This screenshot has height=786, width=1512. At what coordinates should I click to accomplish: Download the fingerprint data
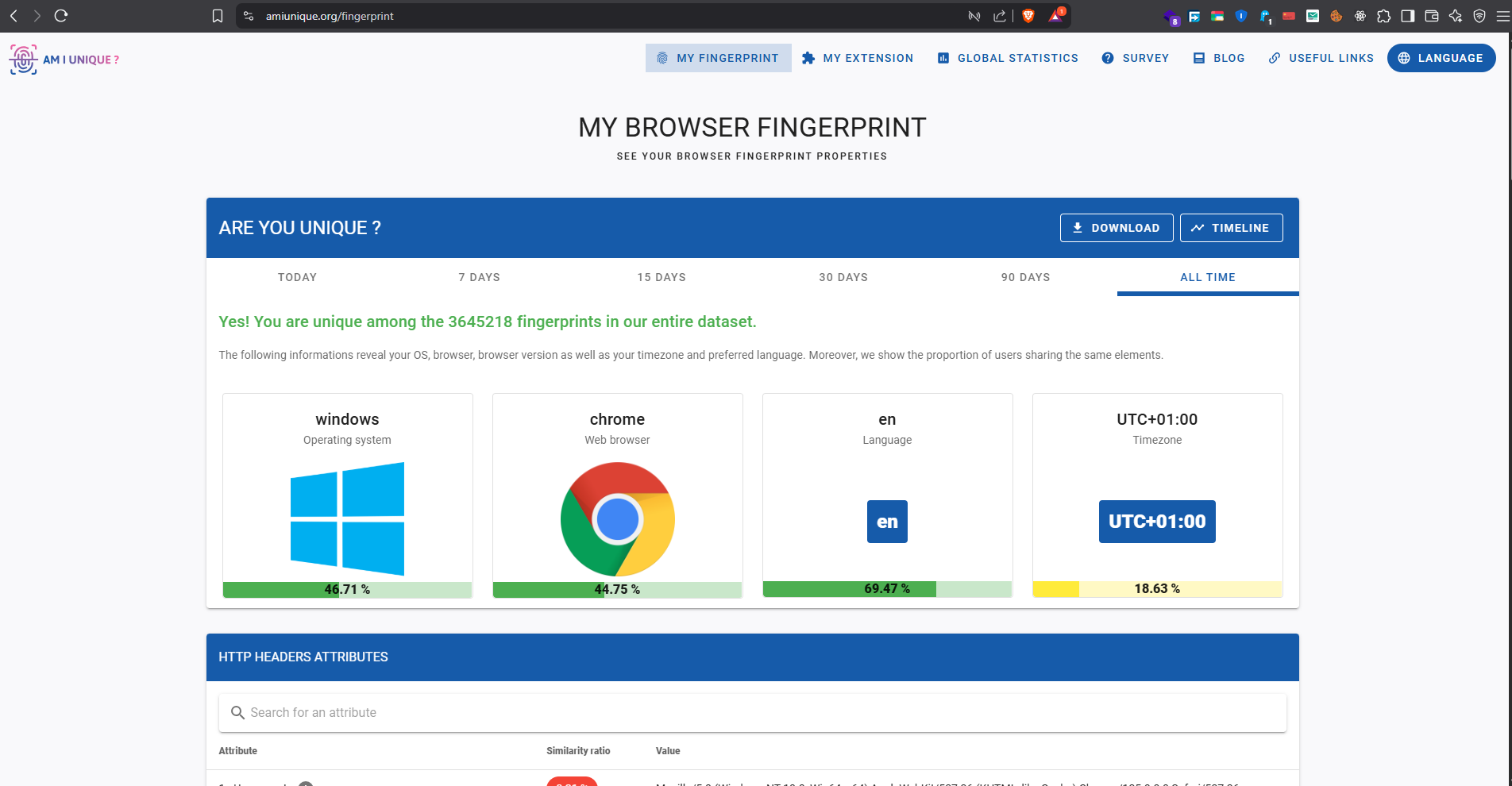pos(1117,228)
